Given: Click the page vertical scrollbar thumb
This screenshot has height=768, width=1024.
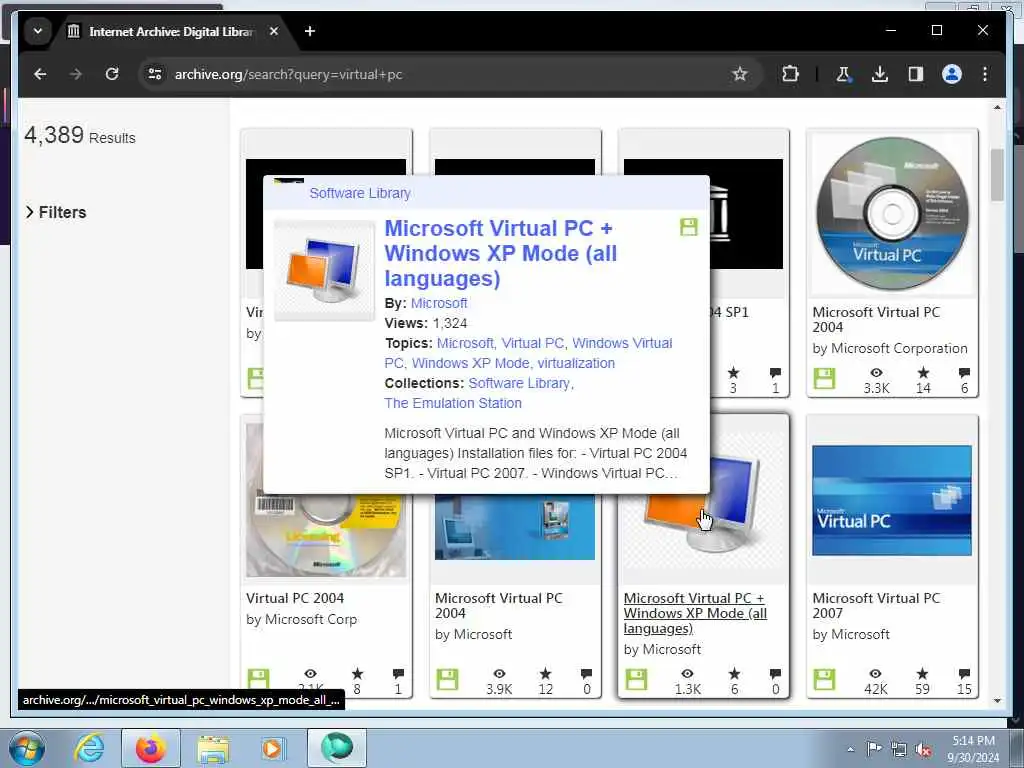Looking at the screenshot, I should pyautogui.click(x=997, y=175).
